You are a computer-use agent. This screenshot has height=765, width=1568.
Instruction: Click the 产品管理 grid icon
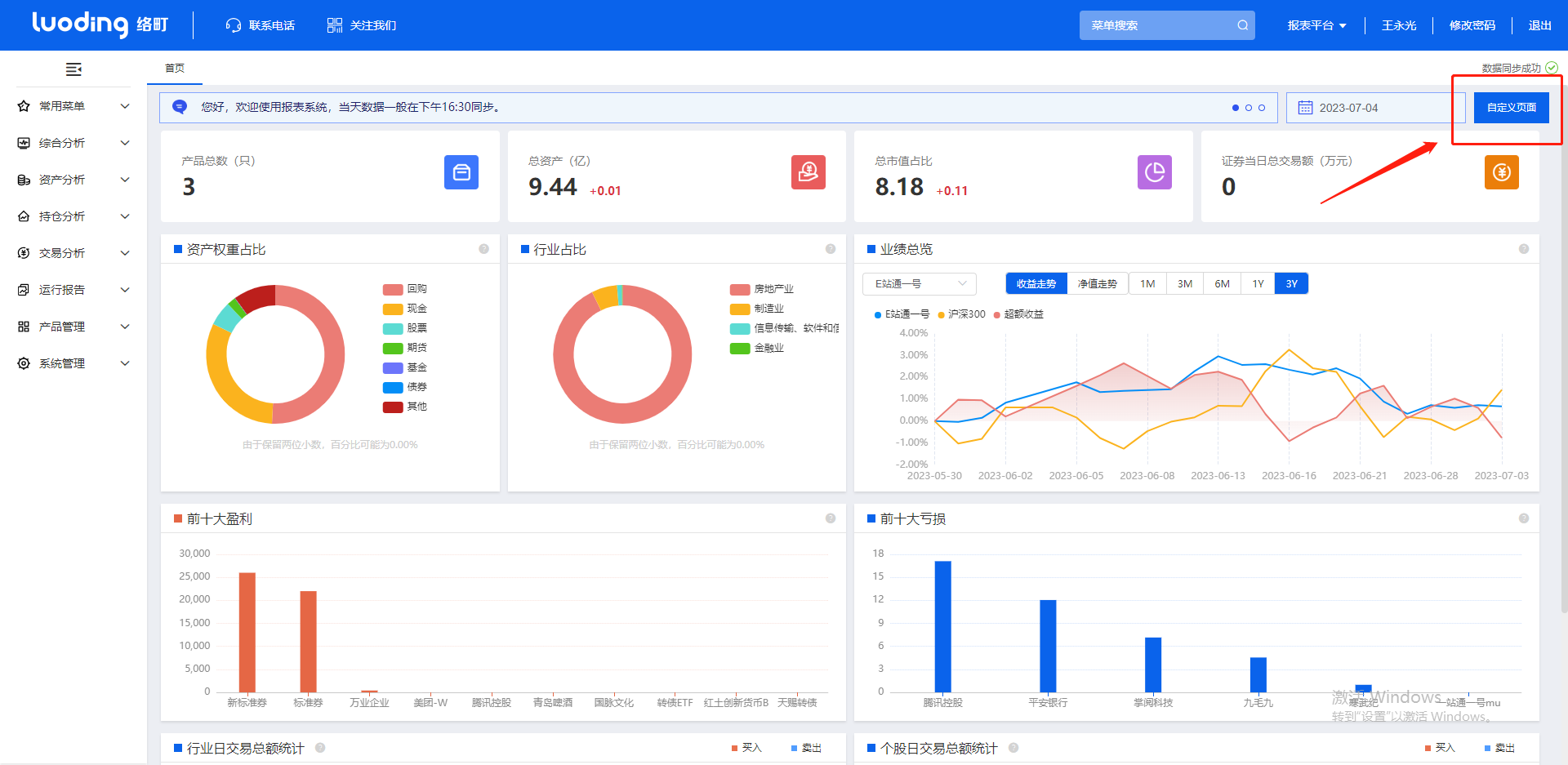[x=24, y=327]
